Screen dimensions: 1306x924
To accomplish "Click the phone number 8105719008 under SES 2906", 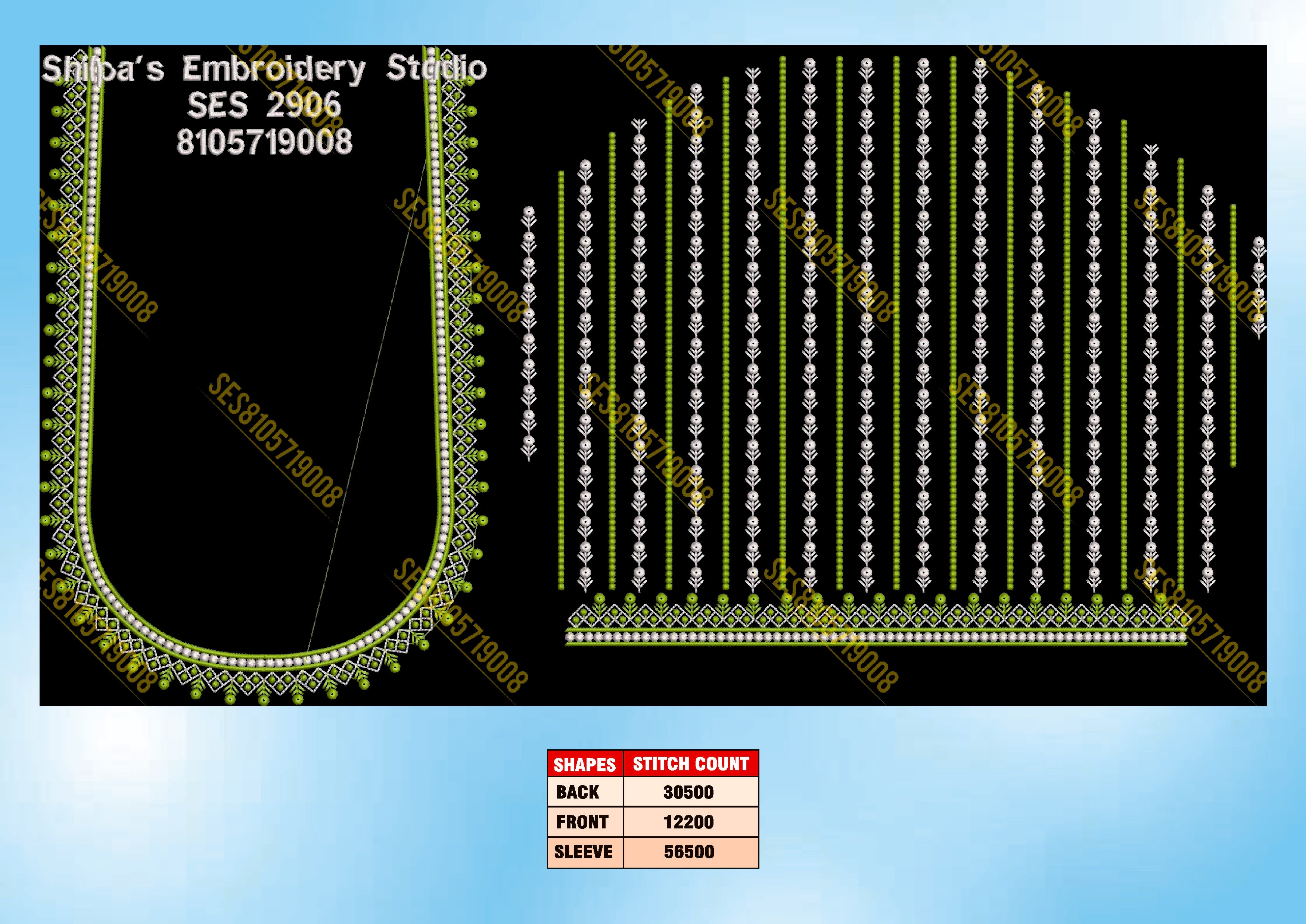I will point(264,141).
